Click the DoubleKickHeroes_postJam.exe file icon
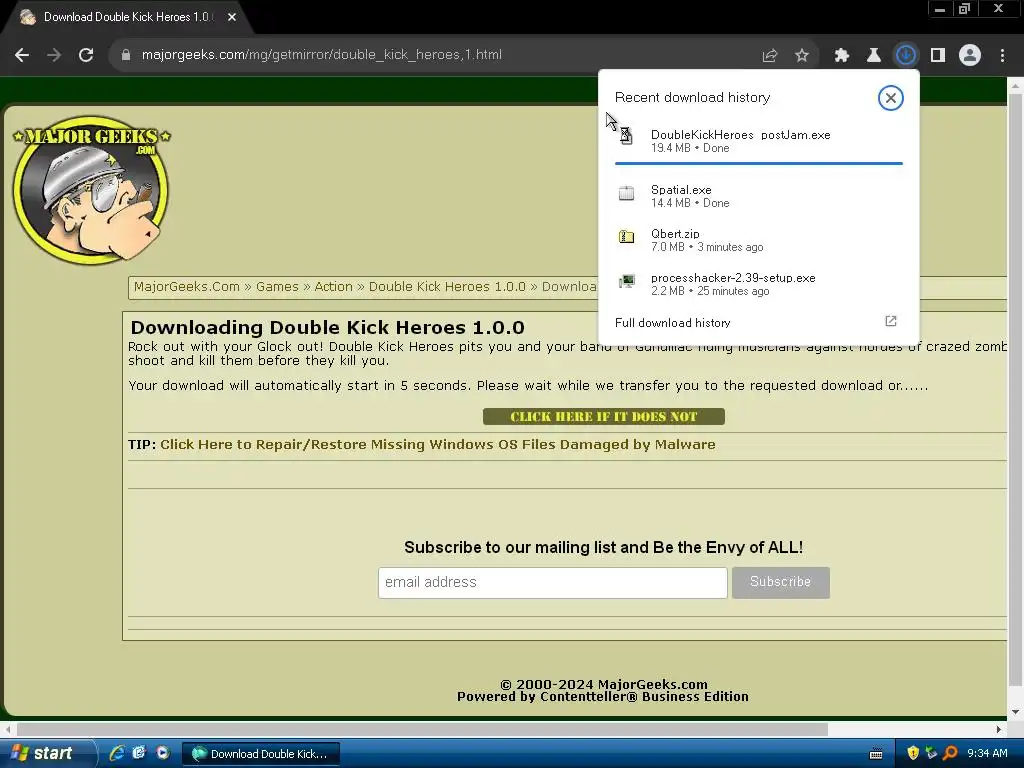1024x768 pixels. (626, 135)
